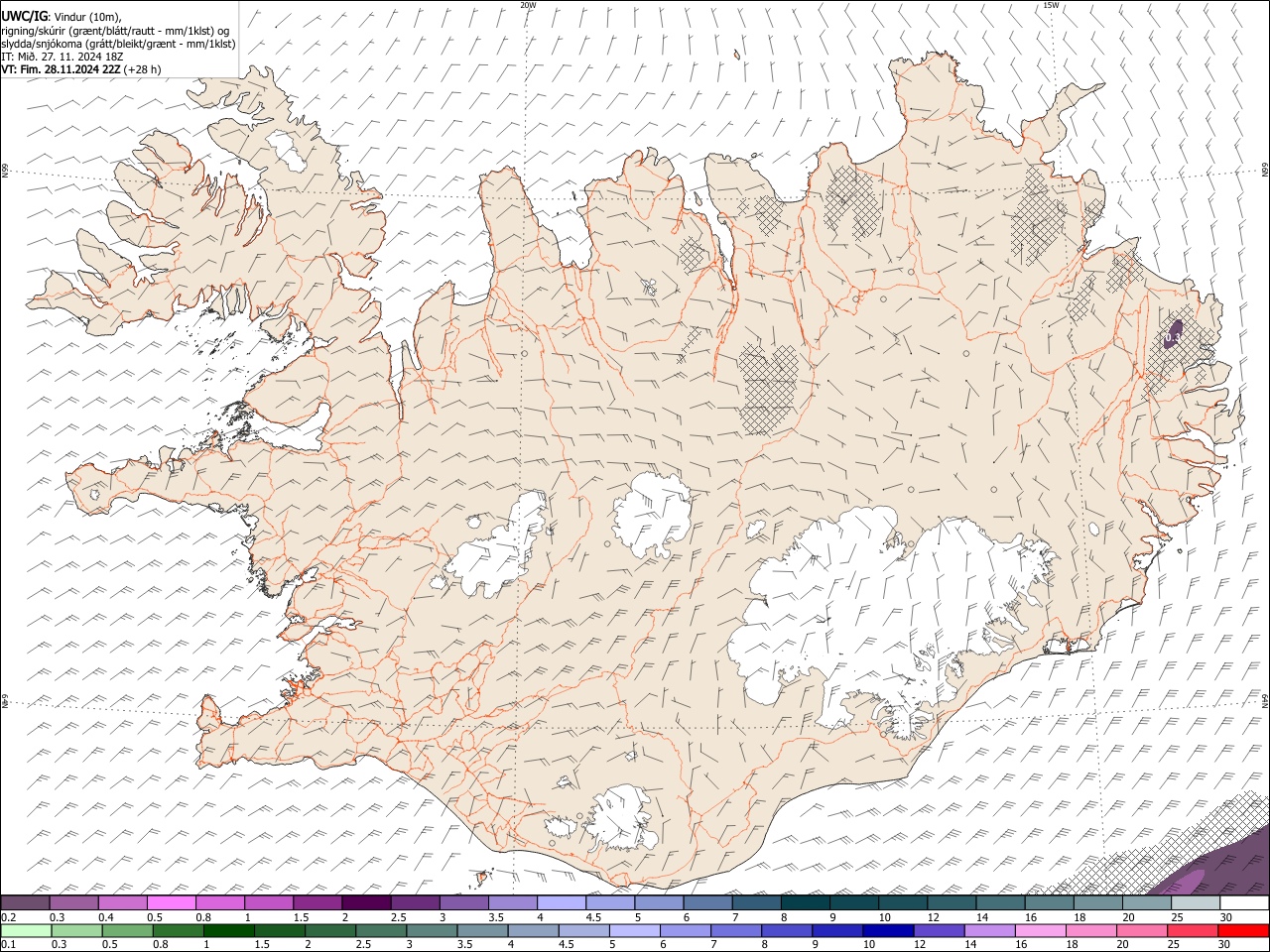Pick the lower scale dark green swatch labeled 1
1270x952 pixels.
point(228,931)
